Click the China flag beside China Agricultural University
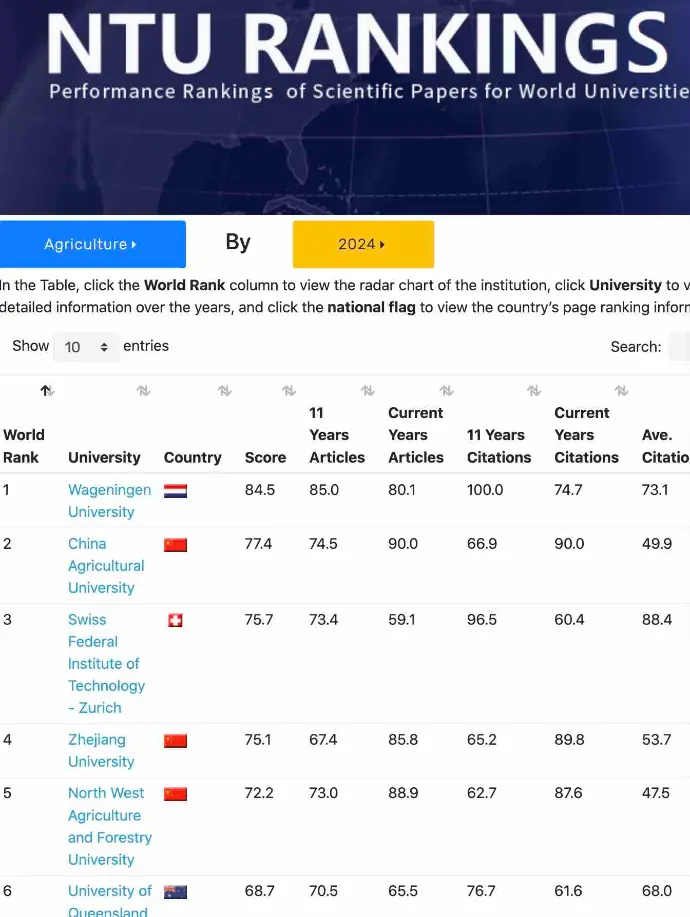Image resolution: width=690 pixels, height=917 pixels. (x=175, y=545)
